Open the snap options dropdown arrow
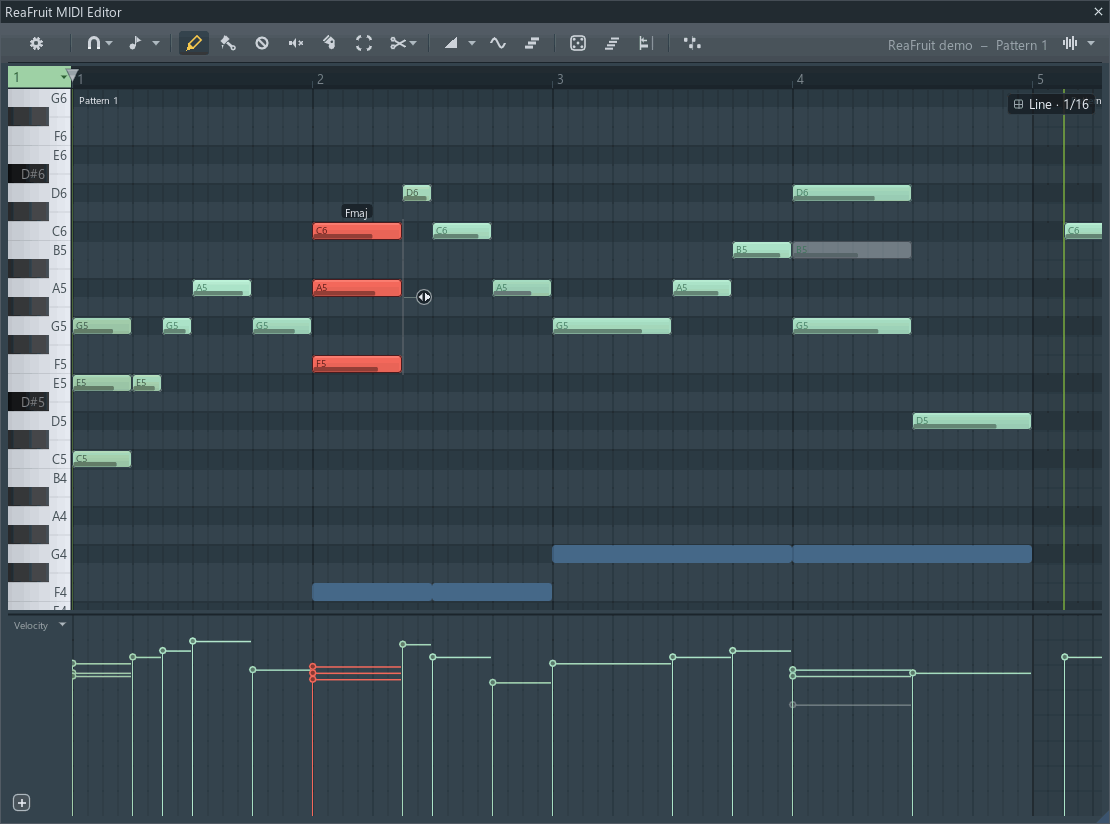1110x824 pixels. 110,44
